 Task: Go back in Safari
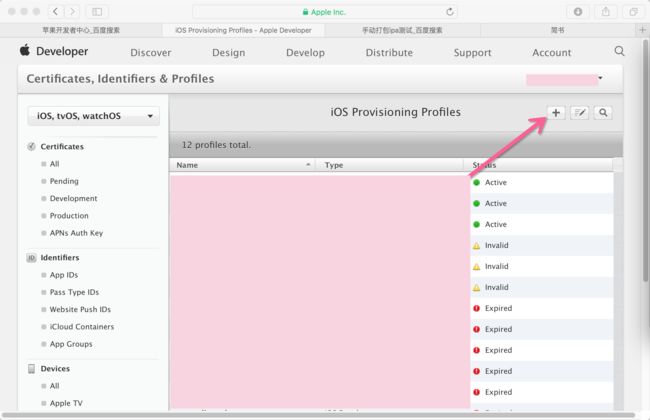[x=56, y=12]
